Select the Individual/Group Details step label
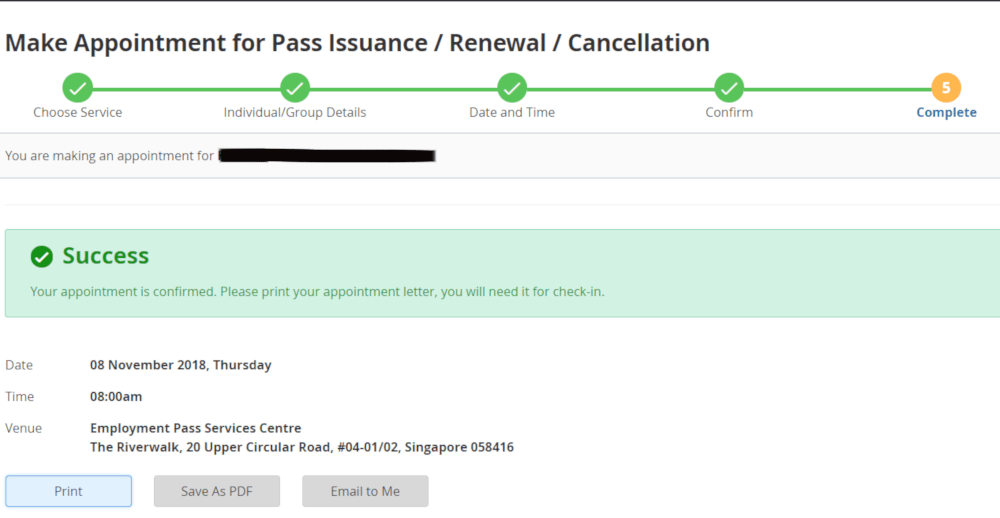The width and height of the screenshot is (1000, 518). (x=295, y=112)
